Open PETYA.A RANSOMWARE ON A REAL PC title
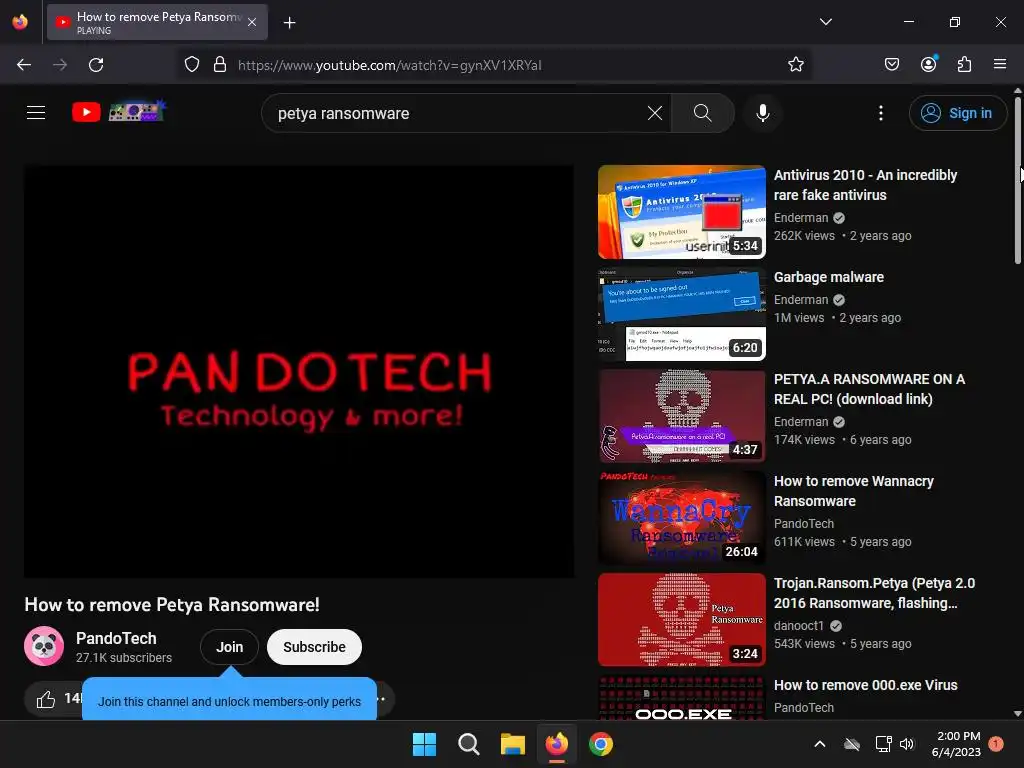1024x768 pixels. (869, 389)
